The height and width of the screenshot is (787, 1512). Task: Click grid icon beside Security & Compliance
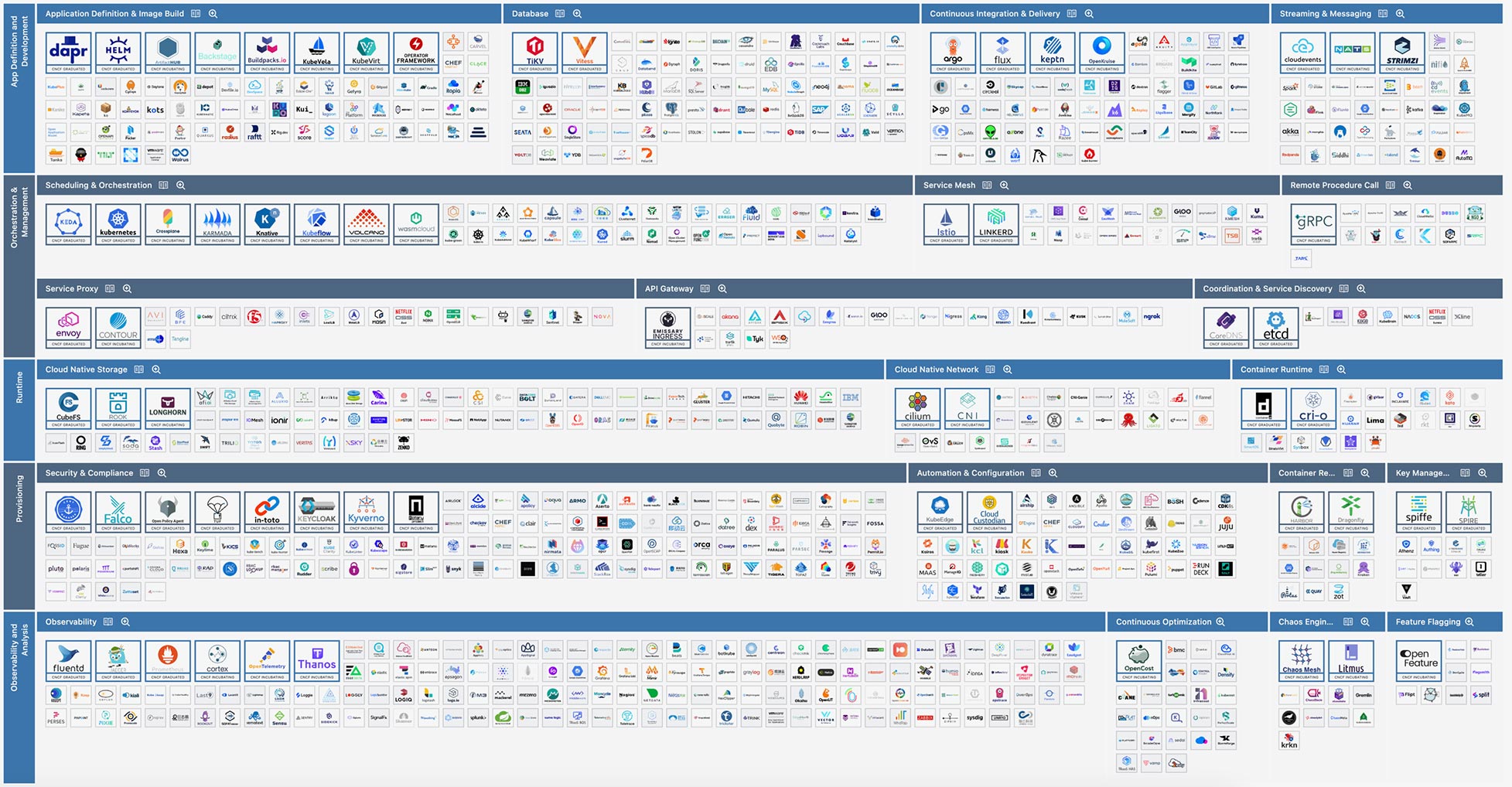click(x=145, y=473)
